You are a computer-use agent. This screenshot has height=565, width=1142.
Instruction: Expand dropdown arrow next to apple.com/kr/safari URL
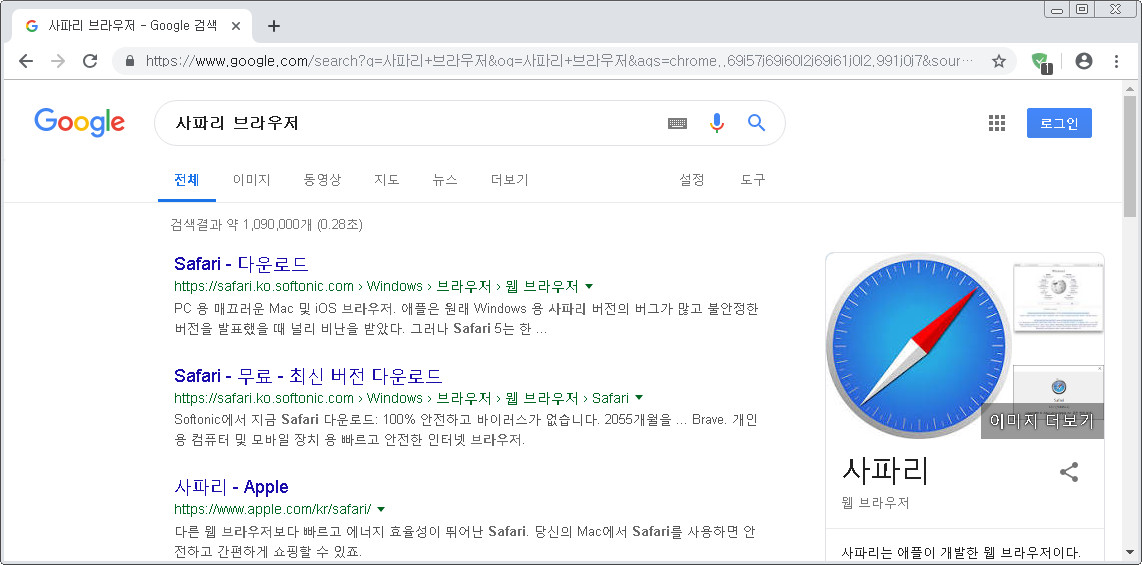click(x=381, y=508)
